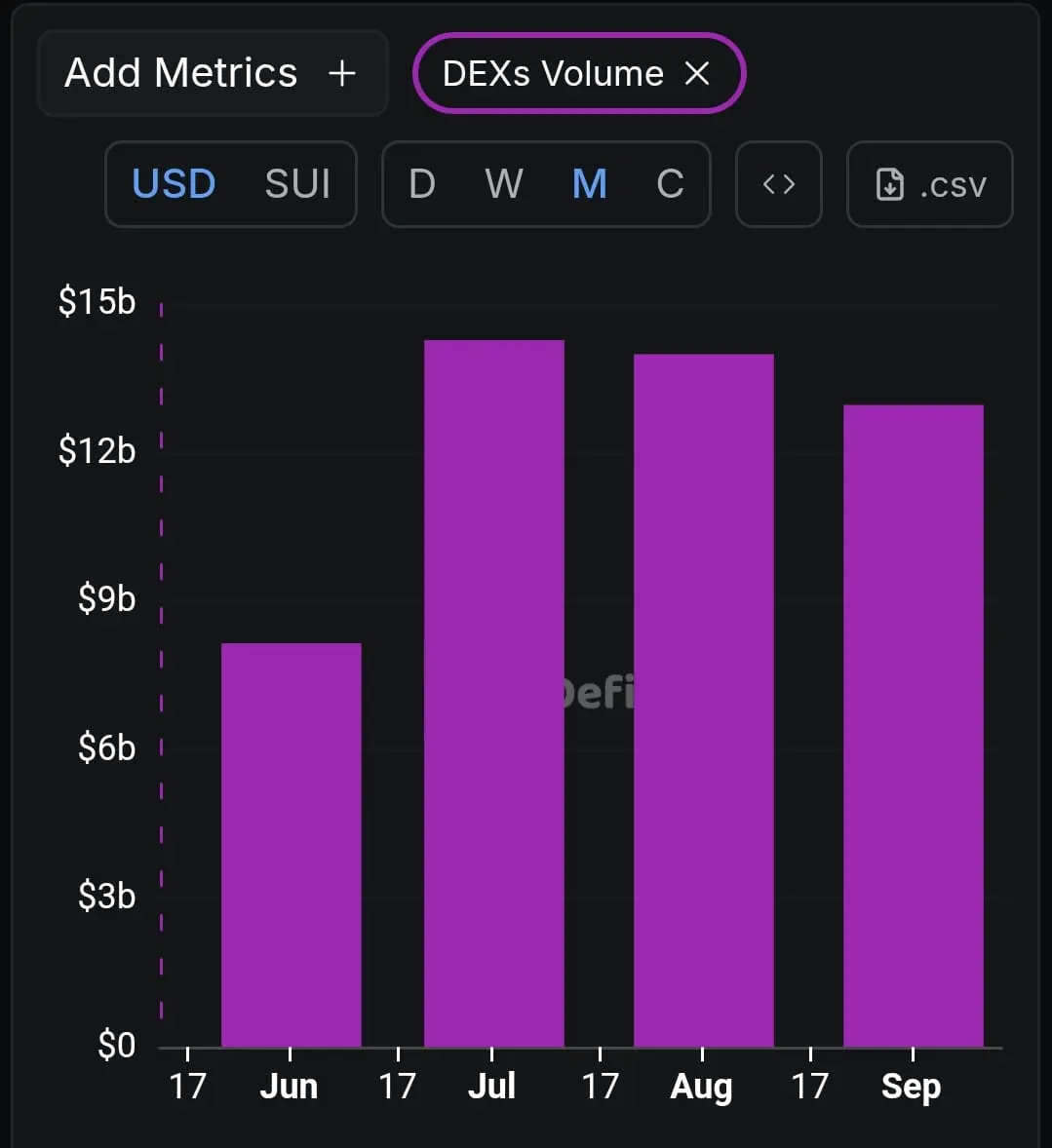1052x1148 pixels.
Task: Click the September volume bar
Action: 914,726
